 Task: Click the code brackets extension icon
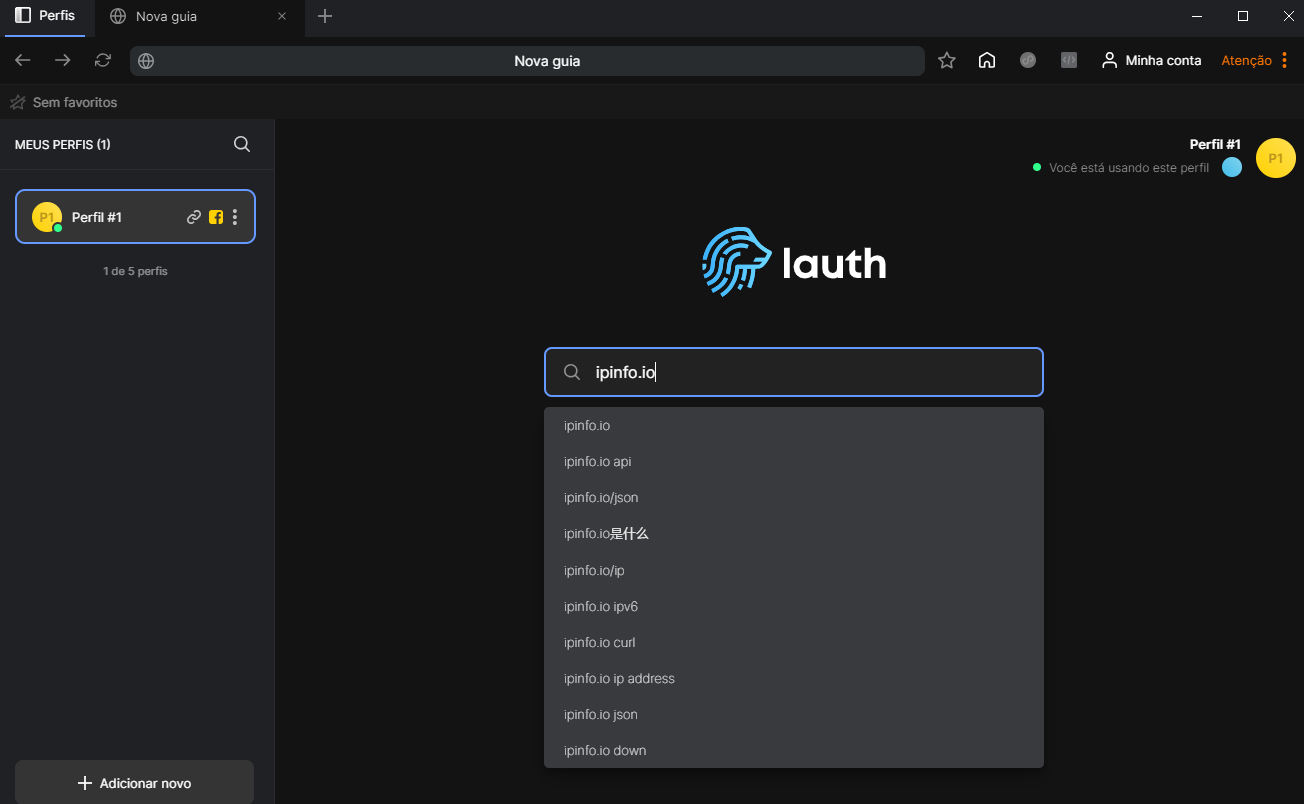pos(1068,60)
